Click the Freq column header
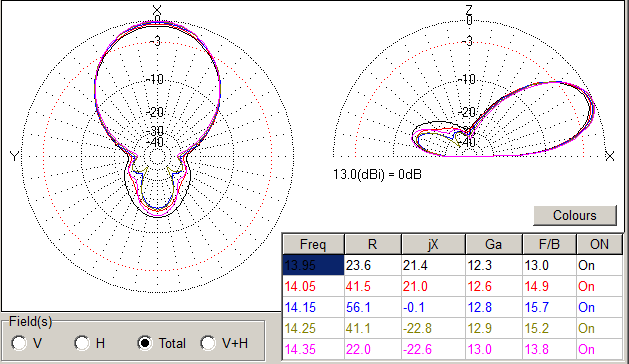 [x=313, y=244]
